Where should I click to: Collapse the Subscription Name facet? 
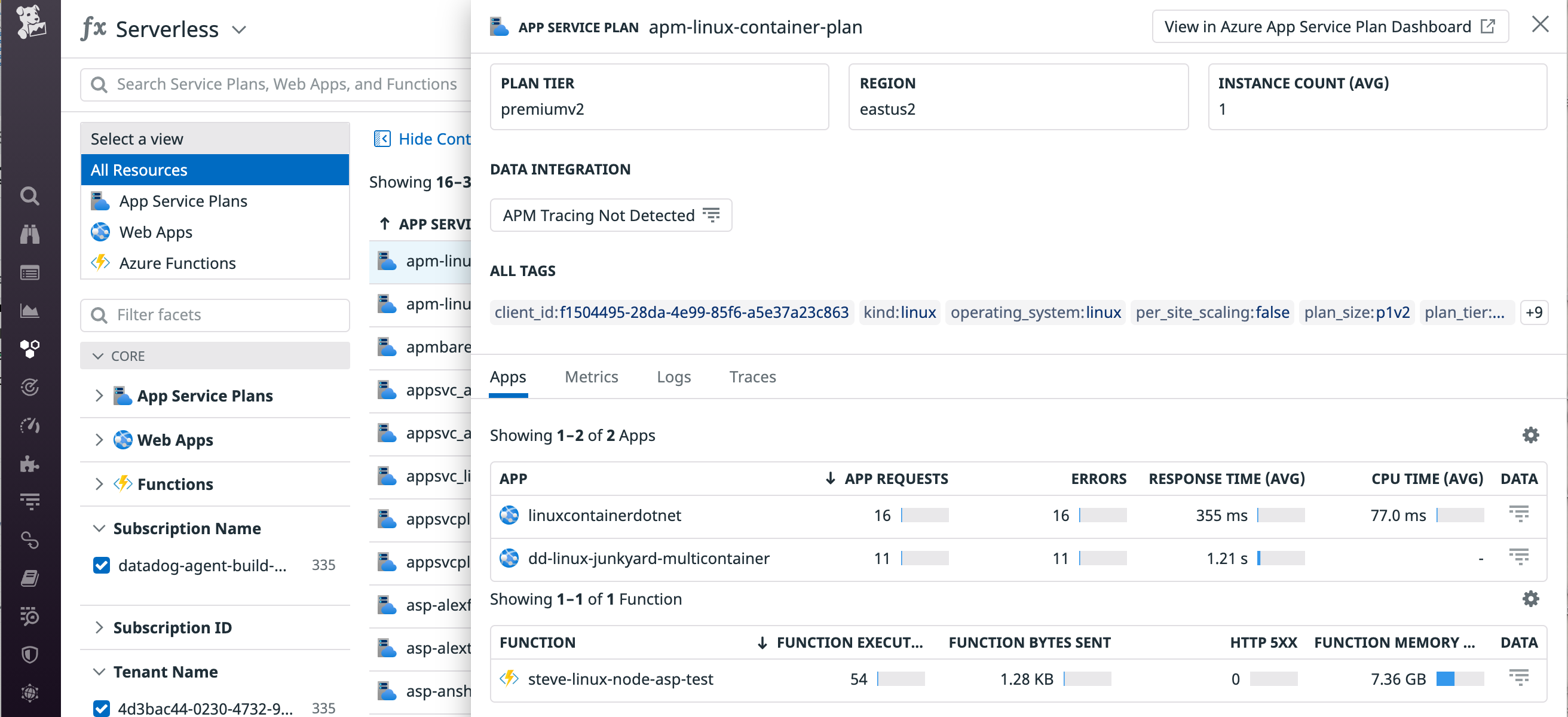[99, 528]
